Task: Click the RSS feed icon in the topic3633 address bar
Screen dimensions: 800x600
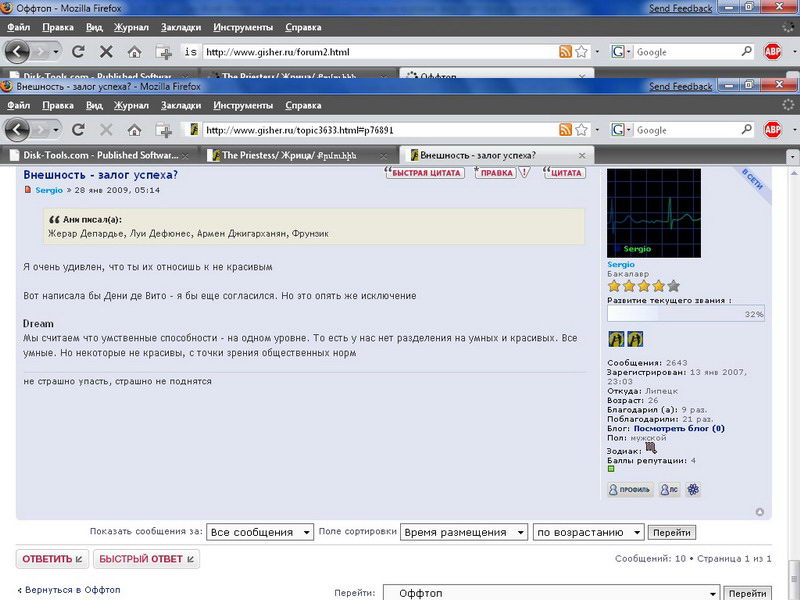Action: pyautogui.click(x=565, y=130)
